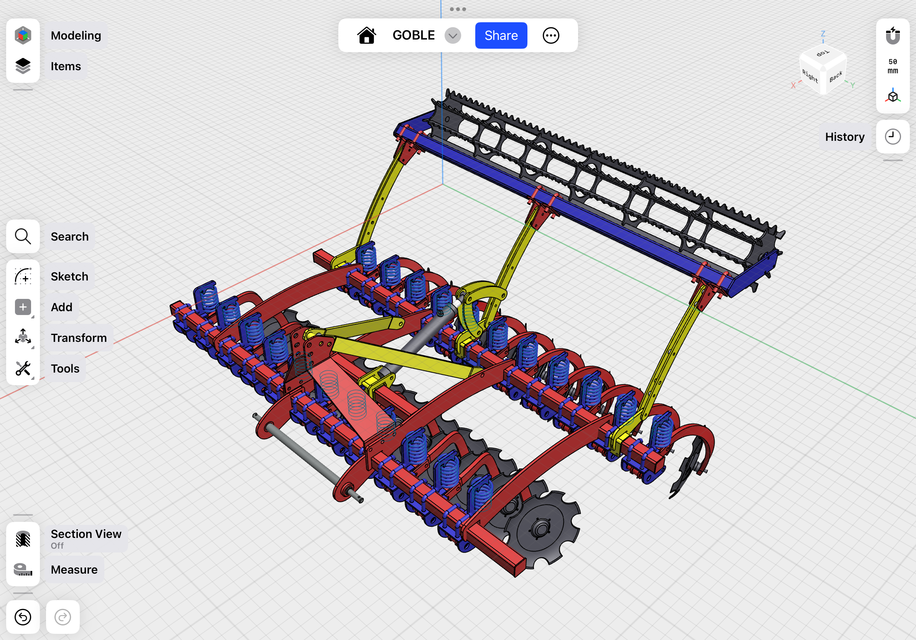Open the orientation axis settings

coord(892,97)
